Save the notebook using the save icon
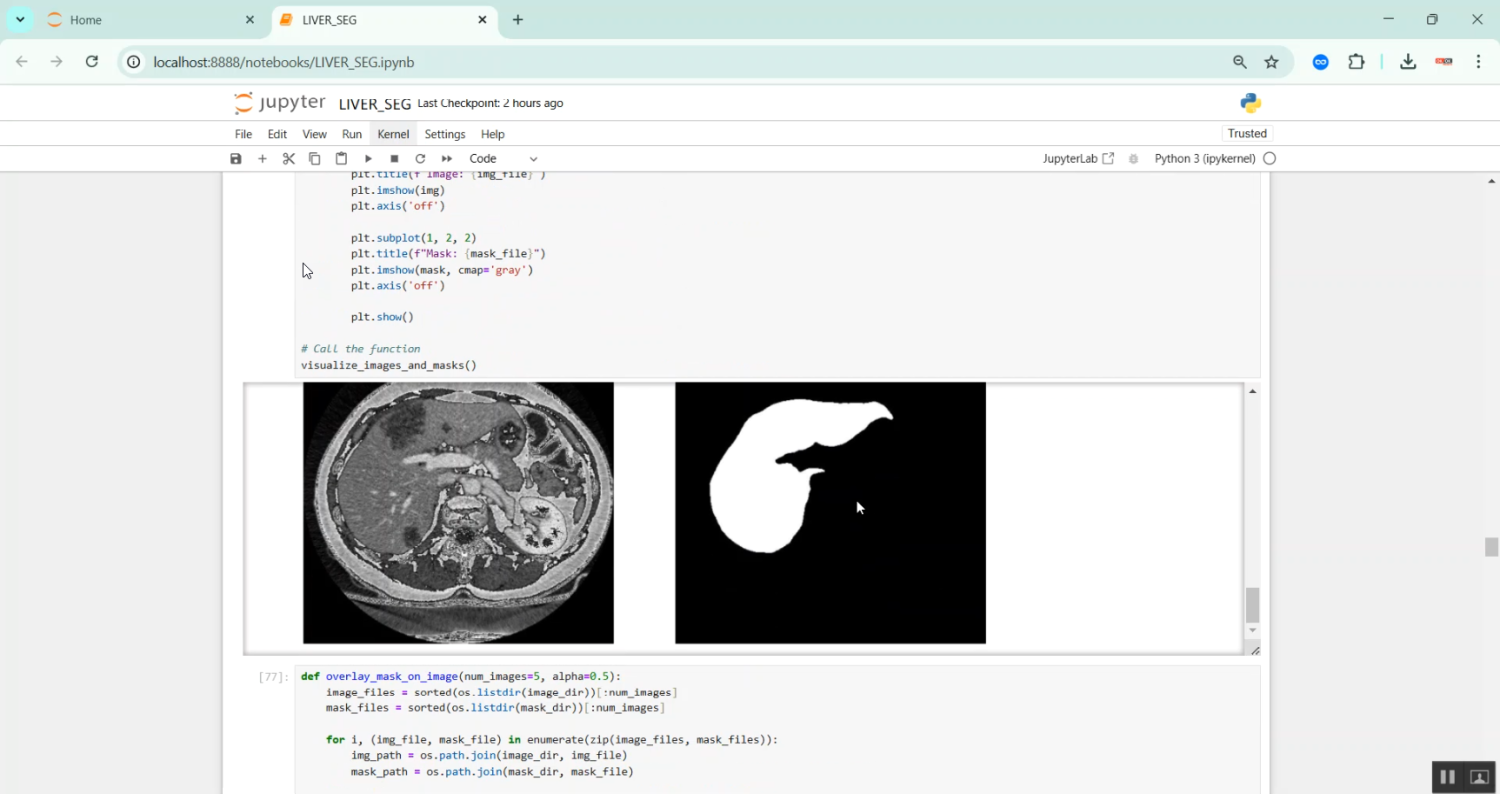 click(x=235, y=158)
